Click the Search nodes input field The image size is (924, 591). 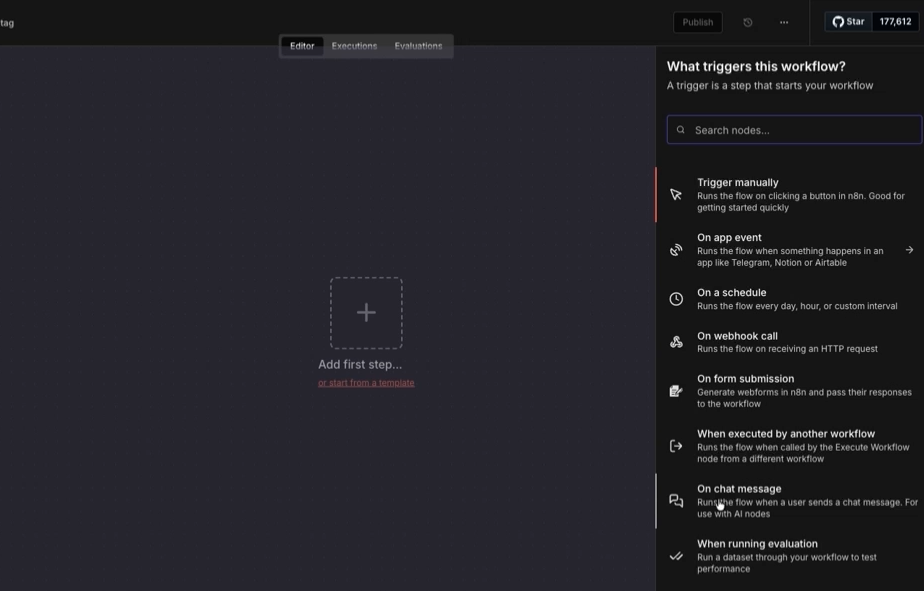[793, 129]
